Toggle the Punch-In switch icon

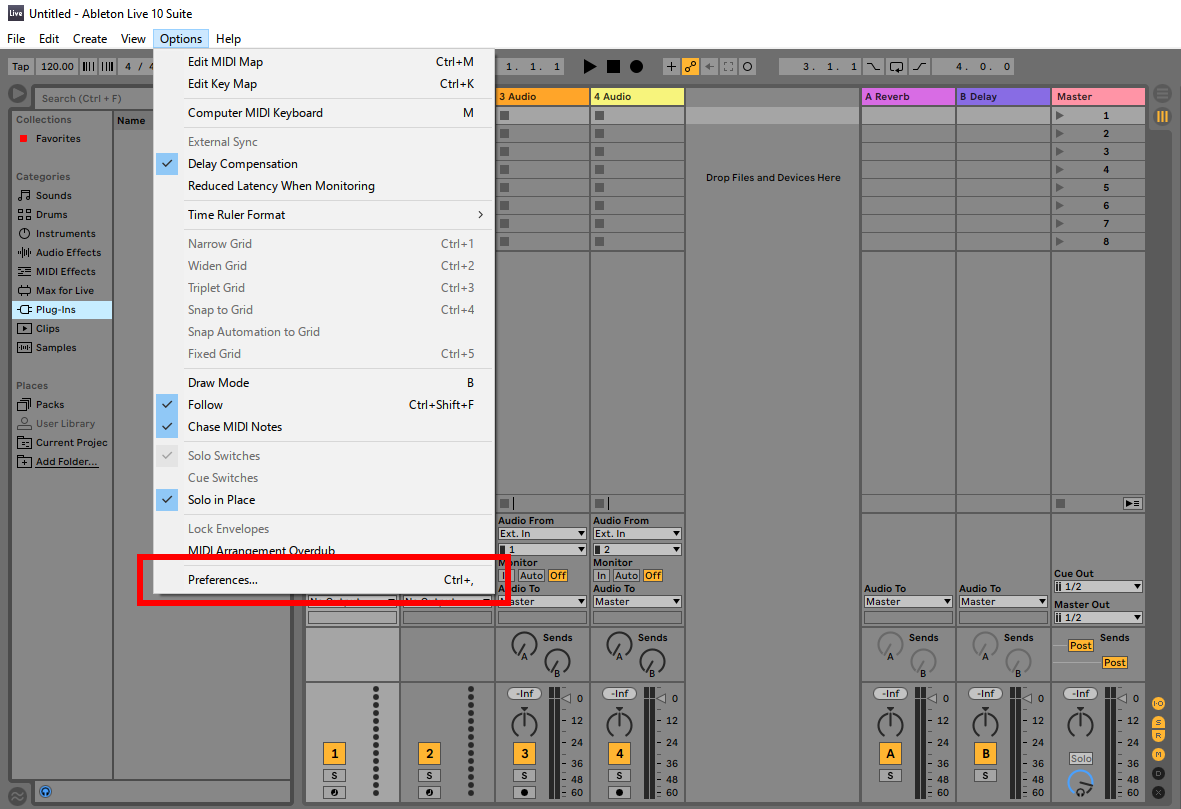pyautogui.click(x=873, y=66)
